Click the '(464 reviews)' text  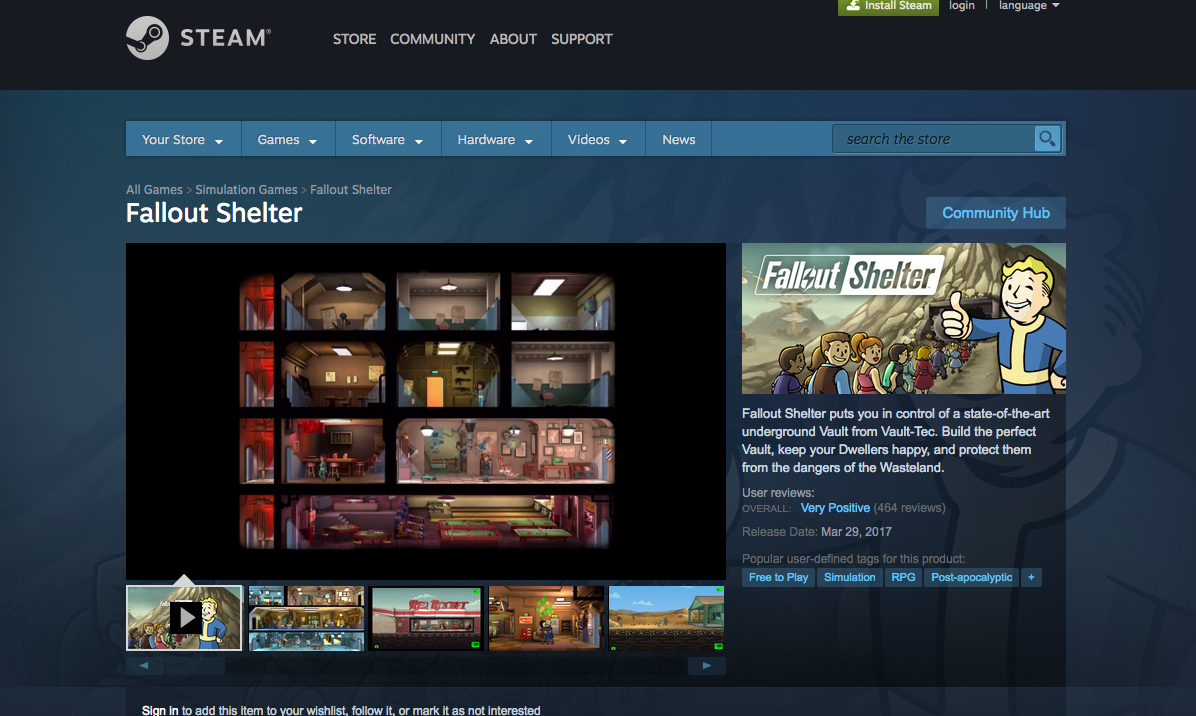909,508
